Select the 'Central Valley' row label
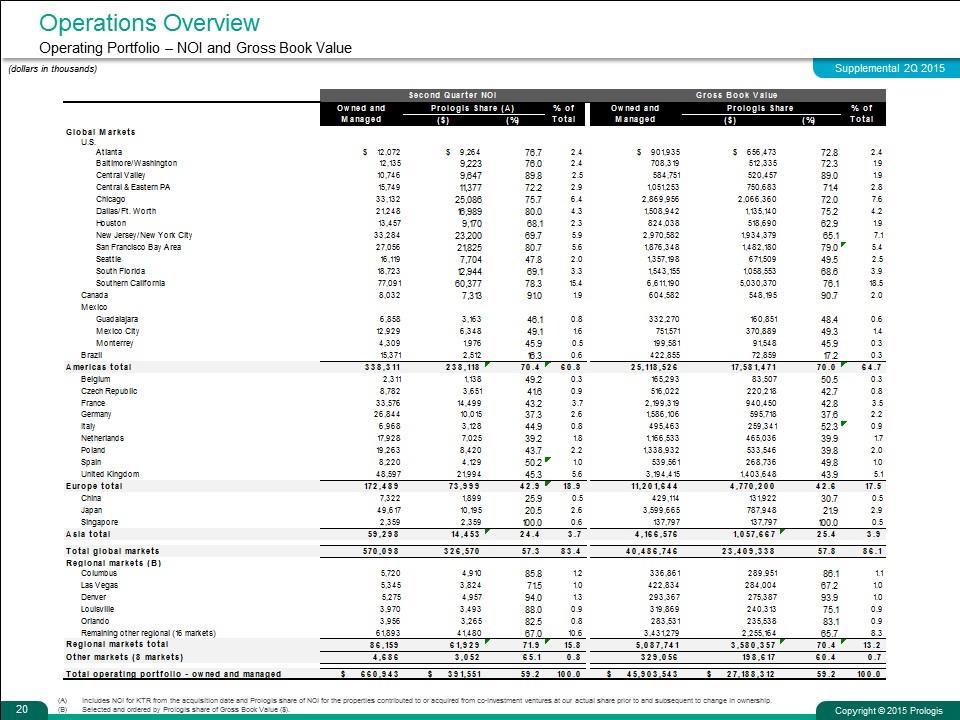 (x=121, y=175)
